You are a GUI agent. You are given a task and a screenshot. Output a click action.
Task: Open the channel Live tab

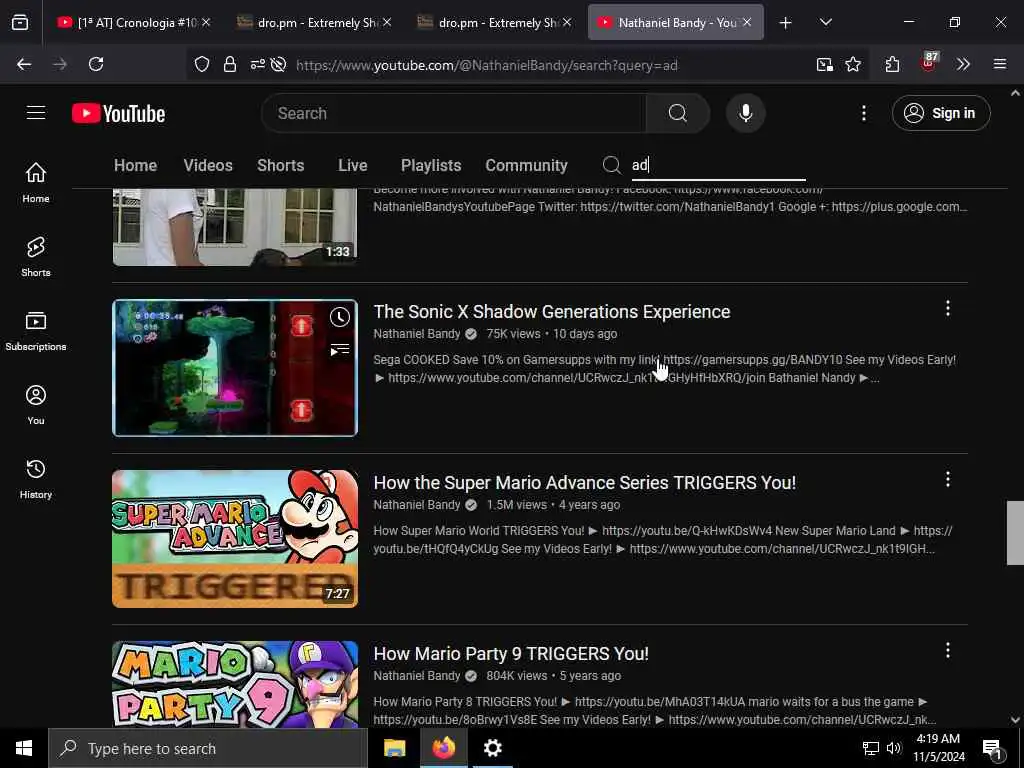(x=353, y=165)
